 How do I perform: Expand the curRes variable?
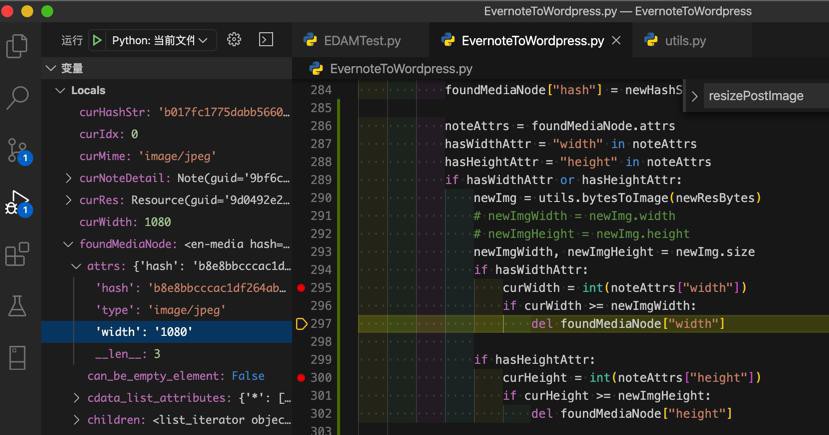(68, 200)
